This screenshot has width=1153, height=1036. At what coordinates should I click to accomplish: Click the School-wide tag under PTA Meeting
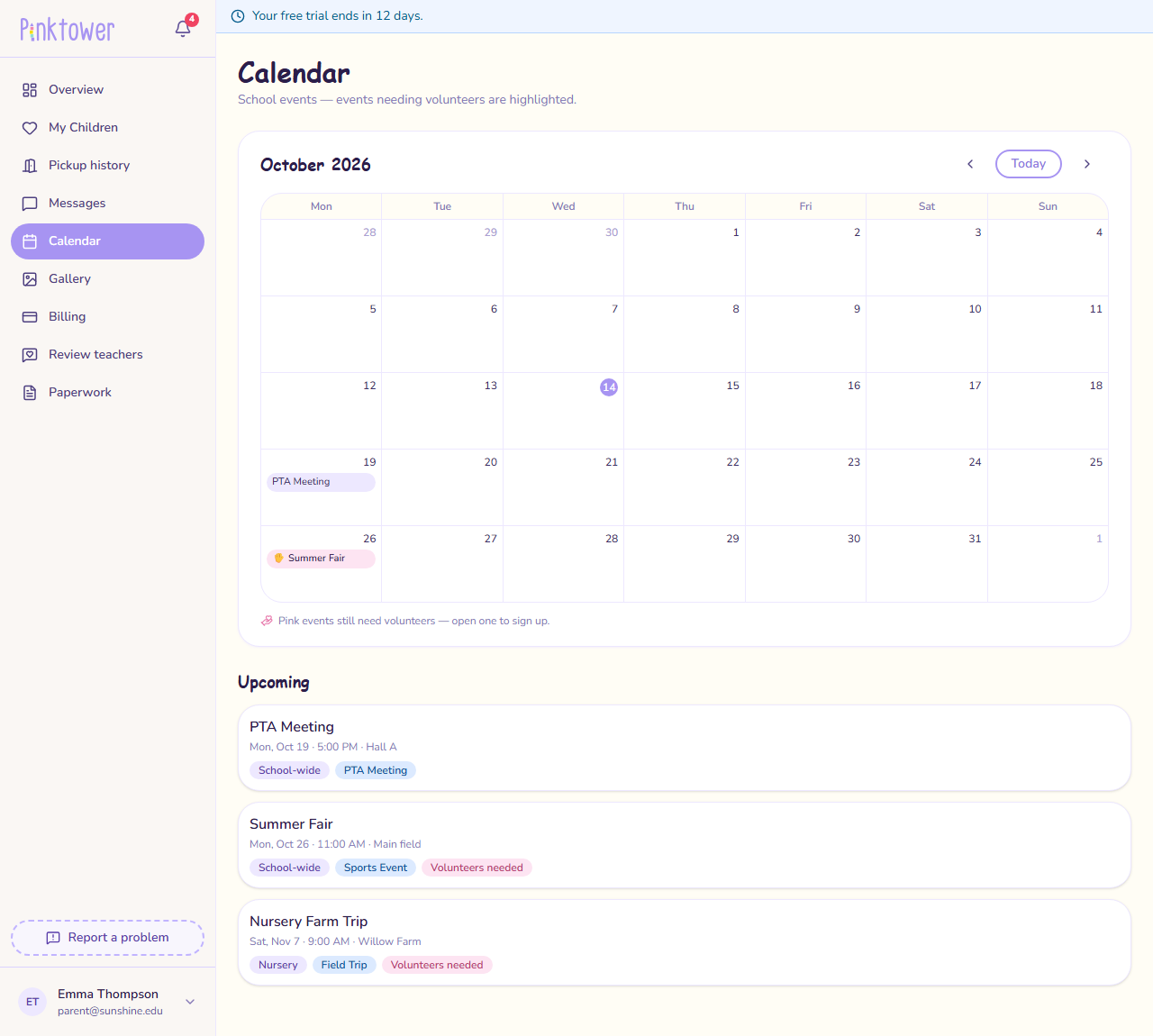click(x=289, y=770)
